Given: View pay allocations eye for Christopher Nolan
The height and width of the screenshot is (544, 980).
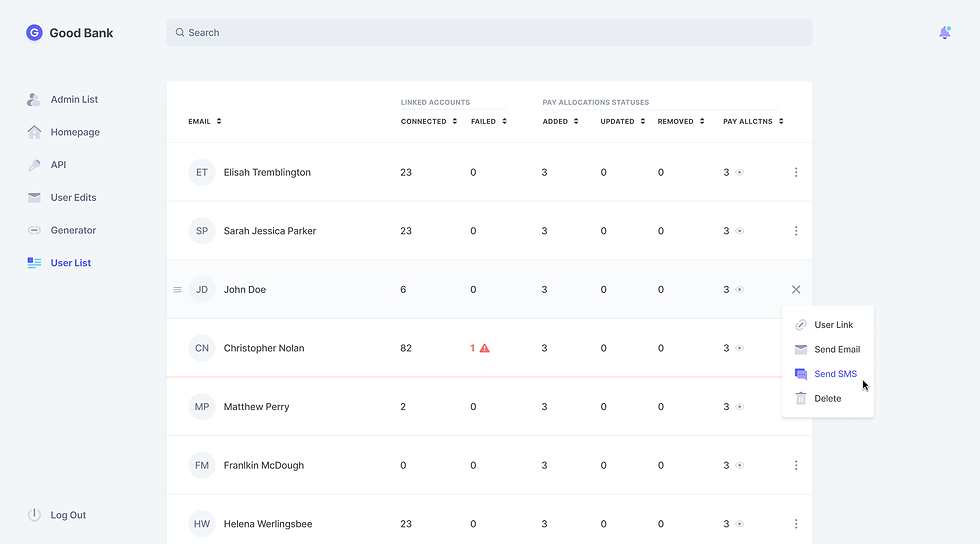Looking at the screenshot, I should (739, 348).
